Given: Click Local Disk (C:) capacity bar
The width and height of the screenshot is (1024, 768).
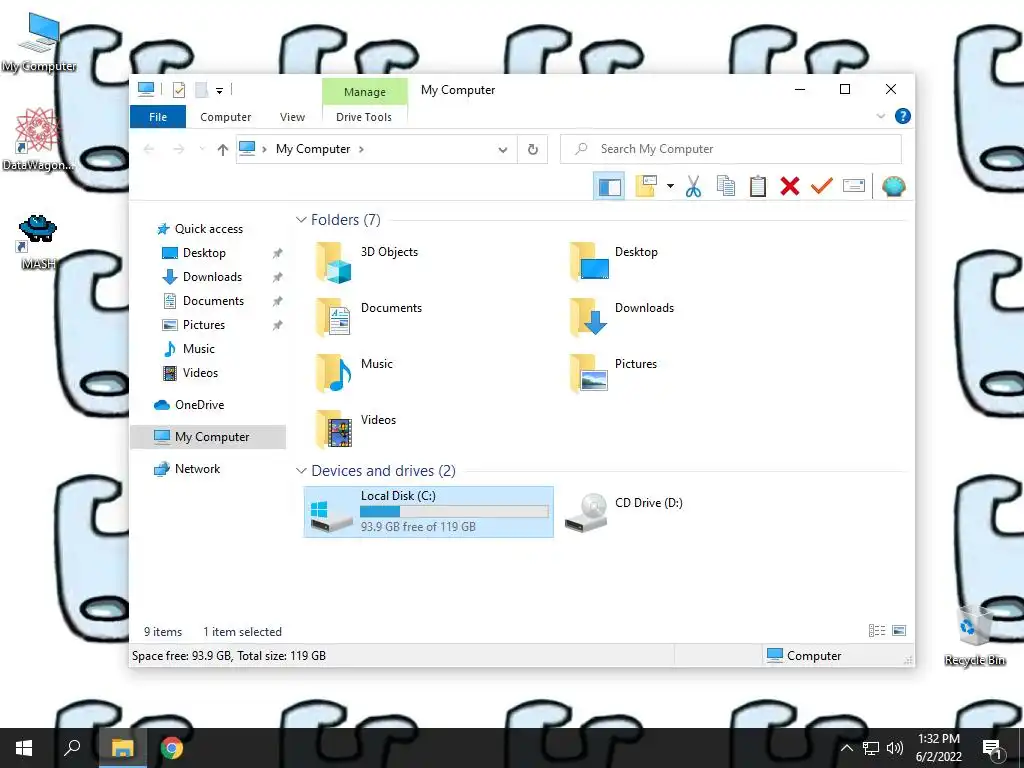Looking at the screenshot, I should (455, 511).
